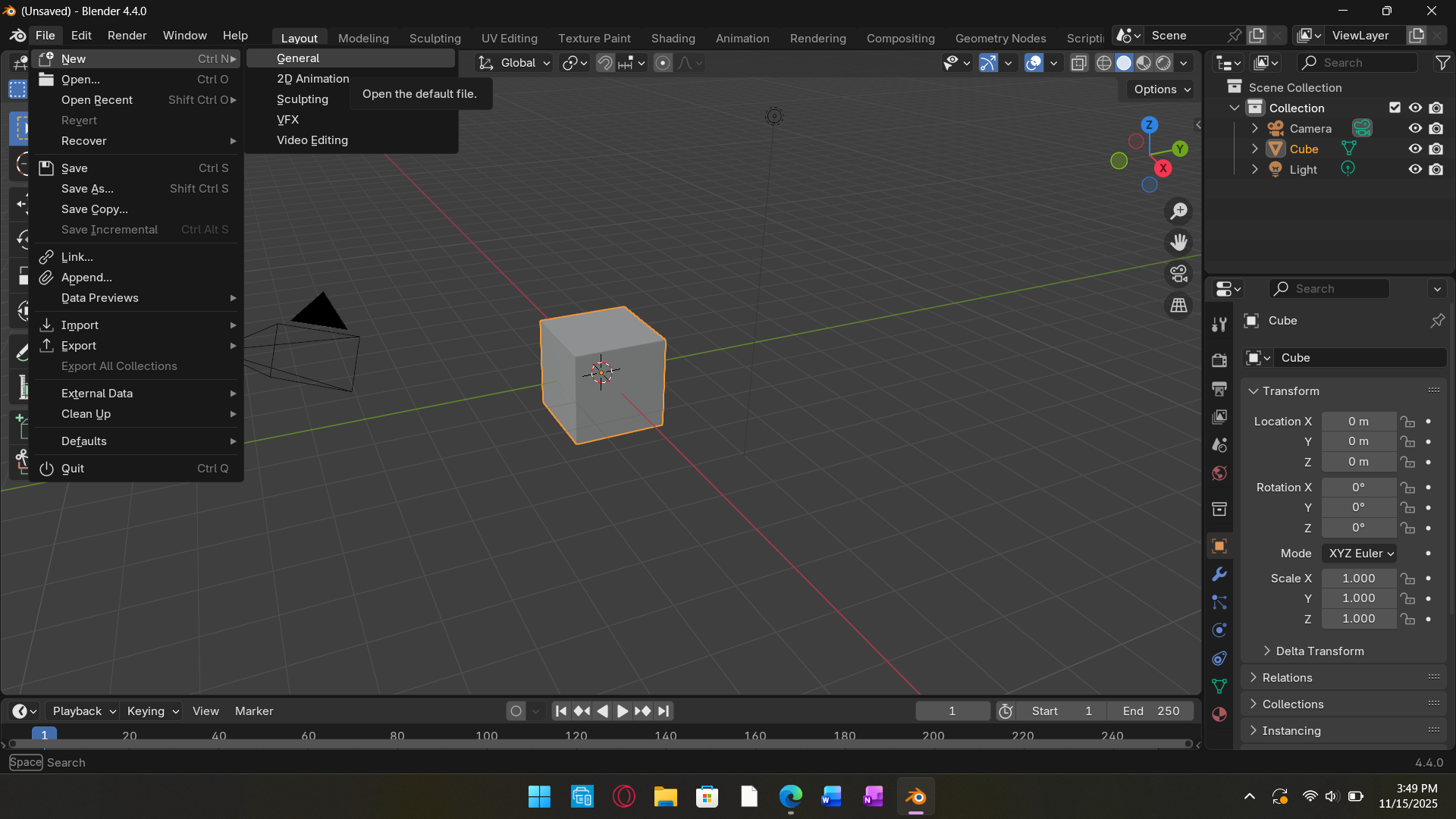The height and width of the screenshot is (819, 1456).
Task: Open the Render properties tab icon
Action: 1219,360
